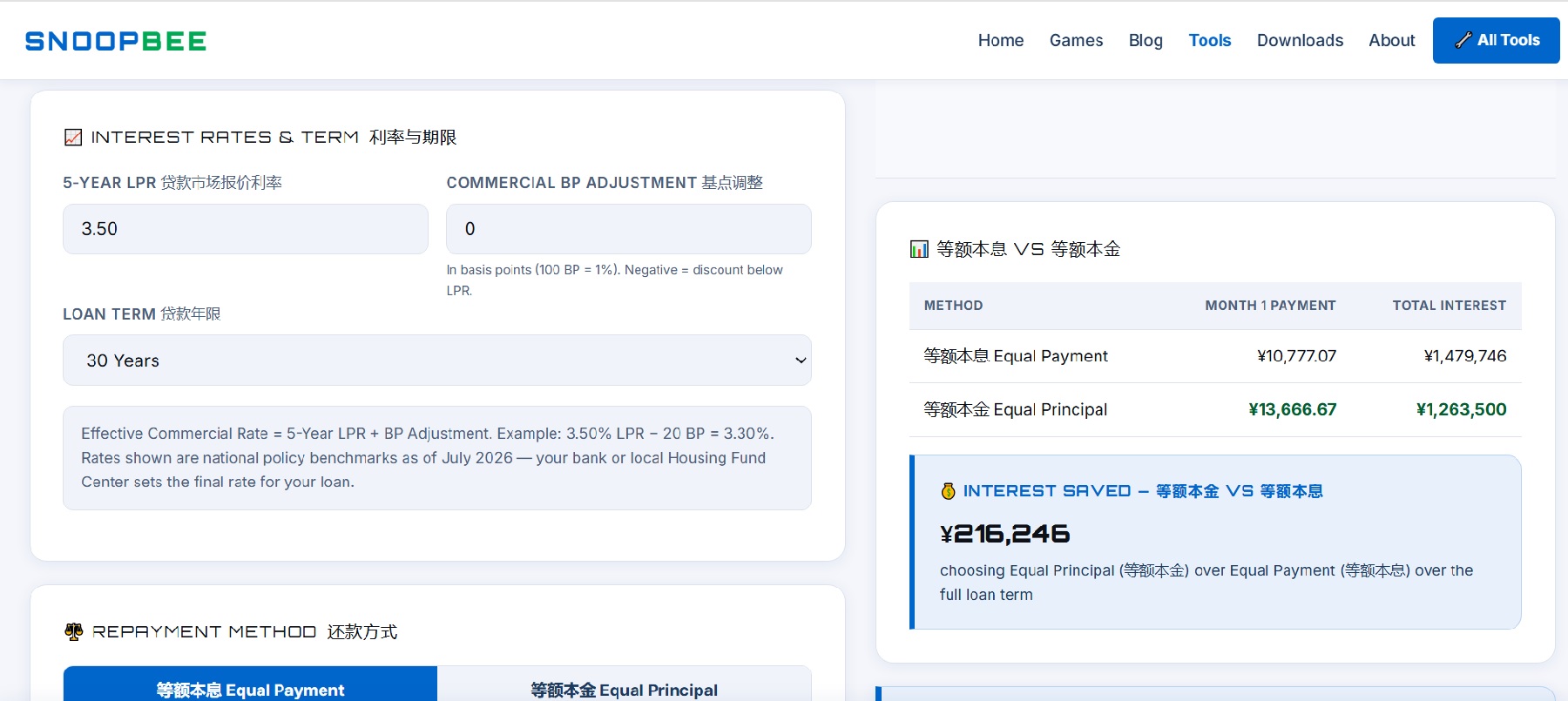Image resolution: width=1568 pixels, height=701 pixels.
Task: Click the scales icon beside Repayment Method
Action: point(74,631)
